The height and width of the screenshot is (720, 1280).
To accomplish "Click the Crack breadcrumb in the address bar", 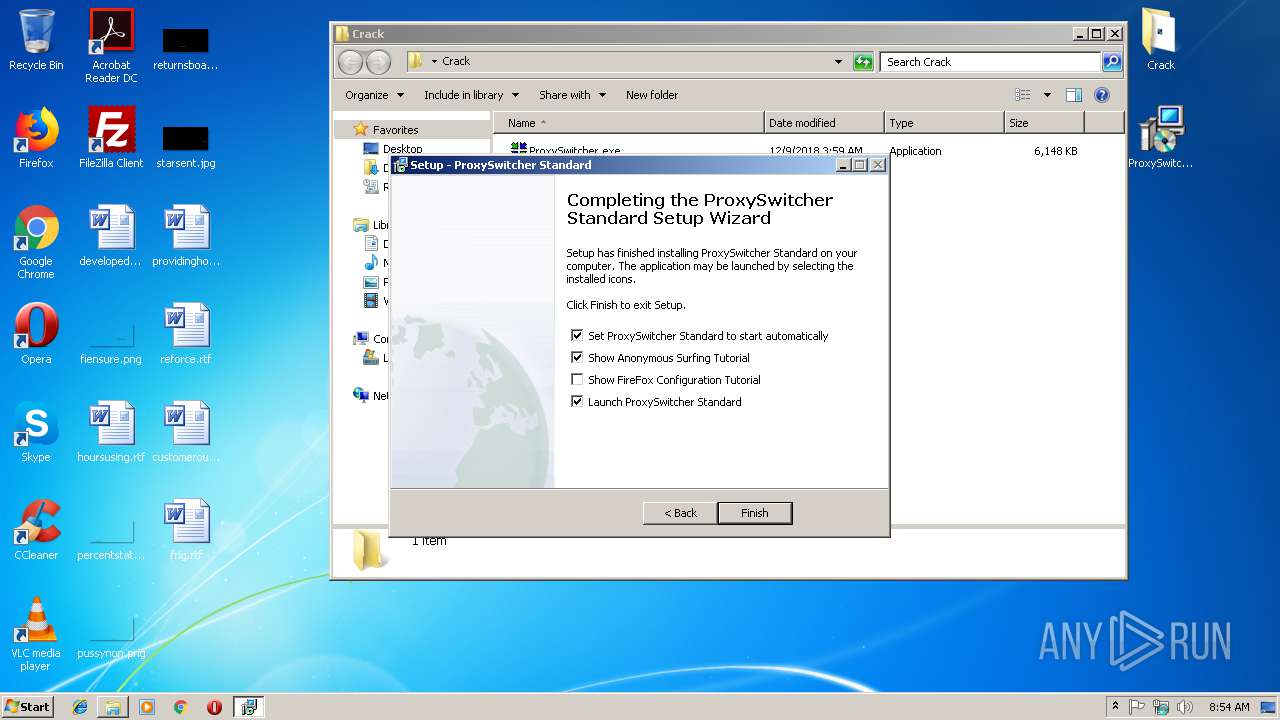I will click(x=456, y=61).
